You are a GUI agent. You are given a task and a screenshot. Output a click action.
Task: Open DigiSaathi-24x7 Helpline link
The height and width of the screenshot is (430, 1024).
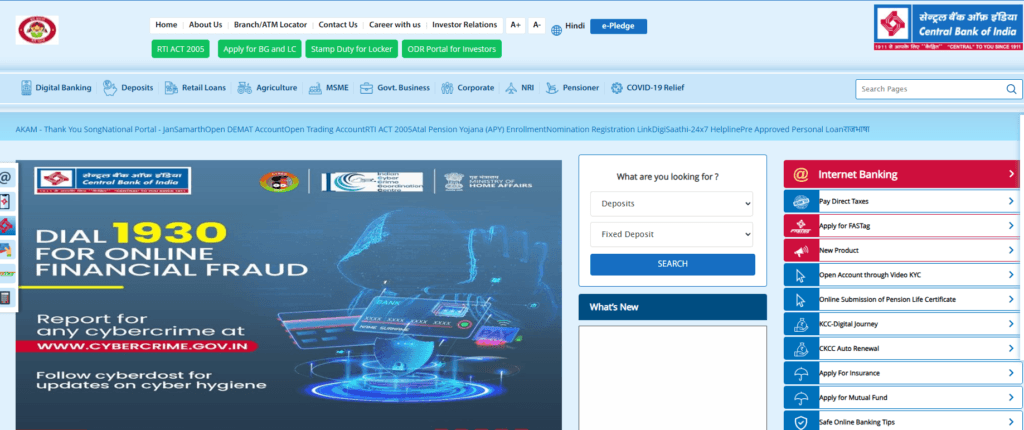coord(696,129)
